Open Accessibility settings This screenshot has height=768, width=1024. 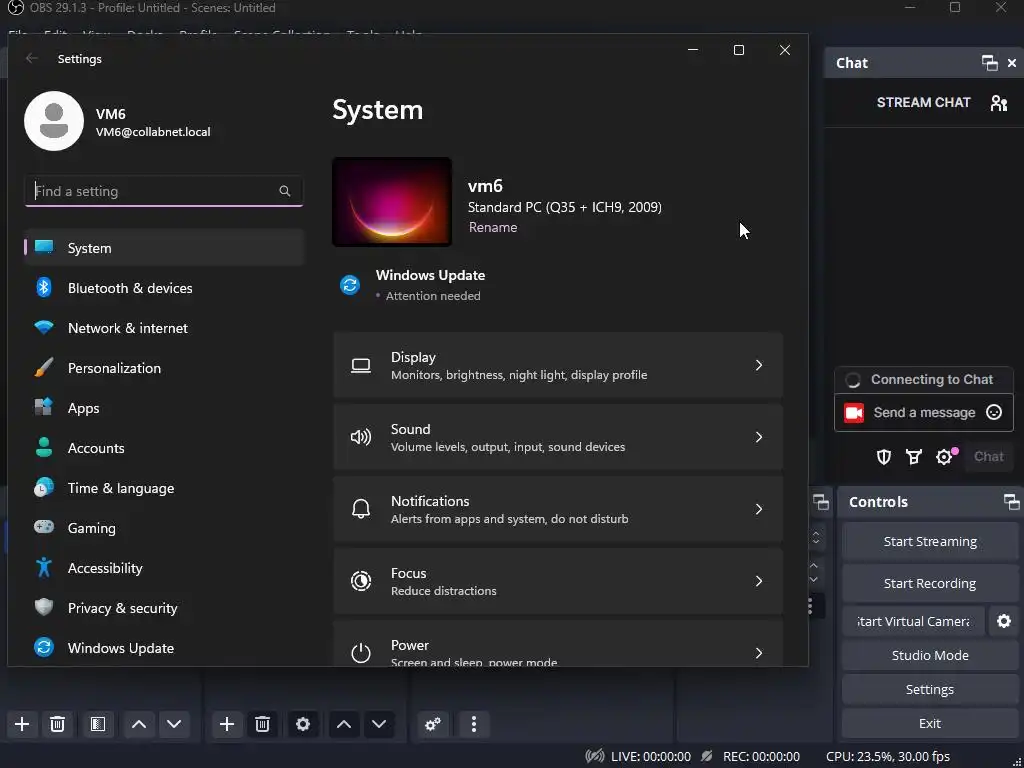pyautogui.click(x=164, y=568)
